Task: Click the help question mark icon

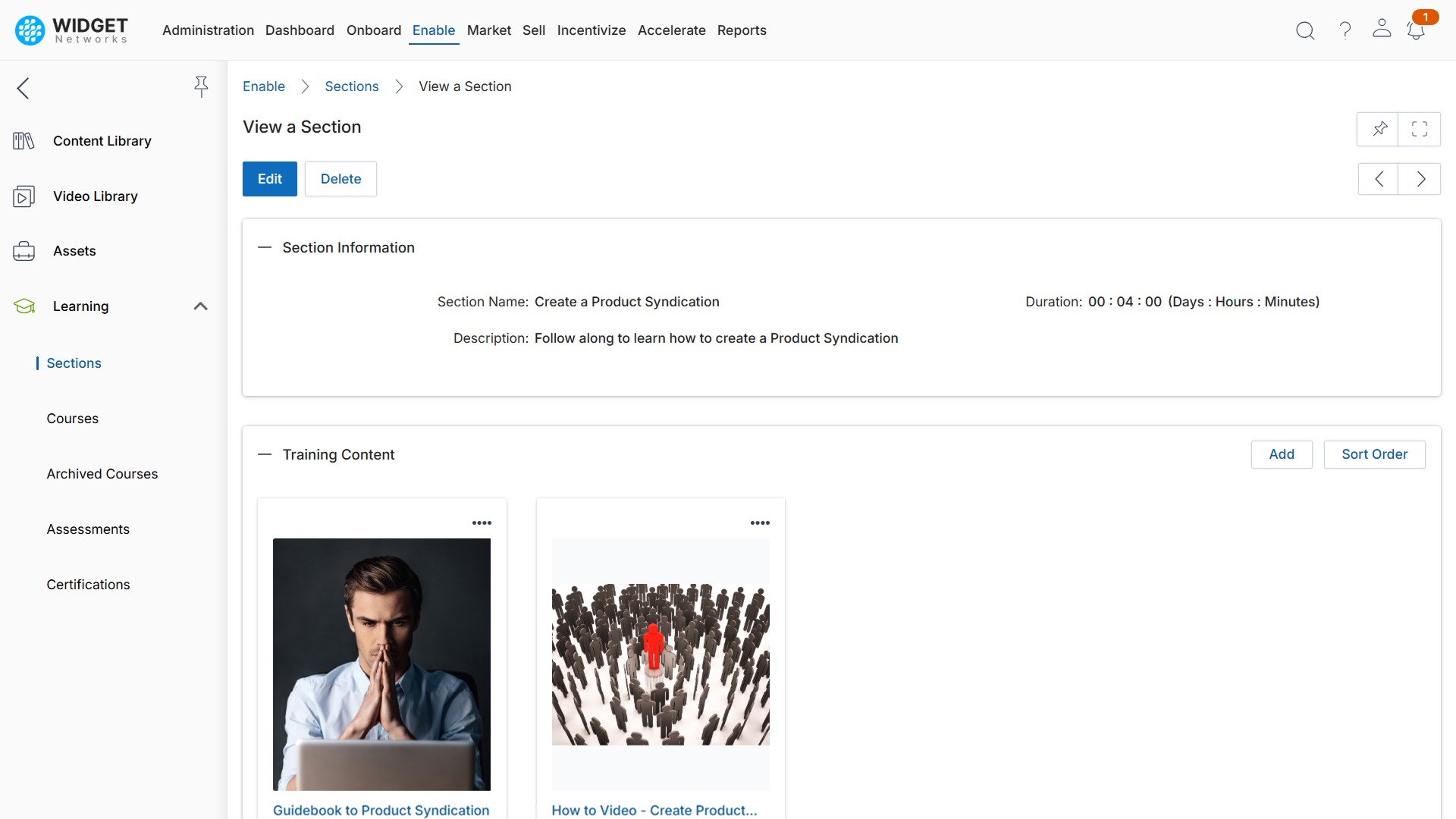Action: click(1345, 30)
